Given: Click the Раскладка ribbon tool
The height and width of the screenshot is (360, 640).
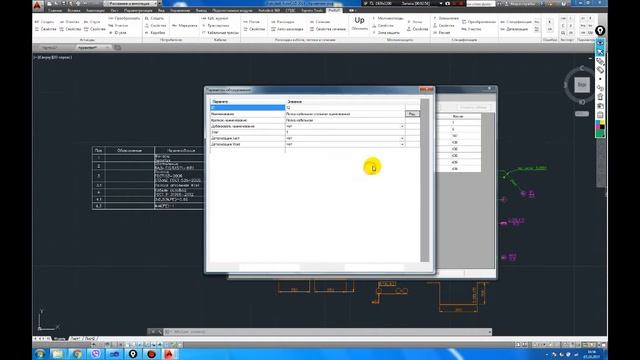Looking at the screenshot, I should (282, 22).
